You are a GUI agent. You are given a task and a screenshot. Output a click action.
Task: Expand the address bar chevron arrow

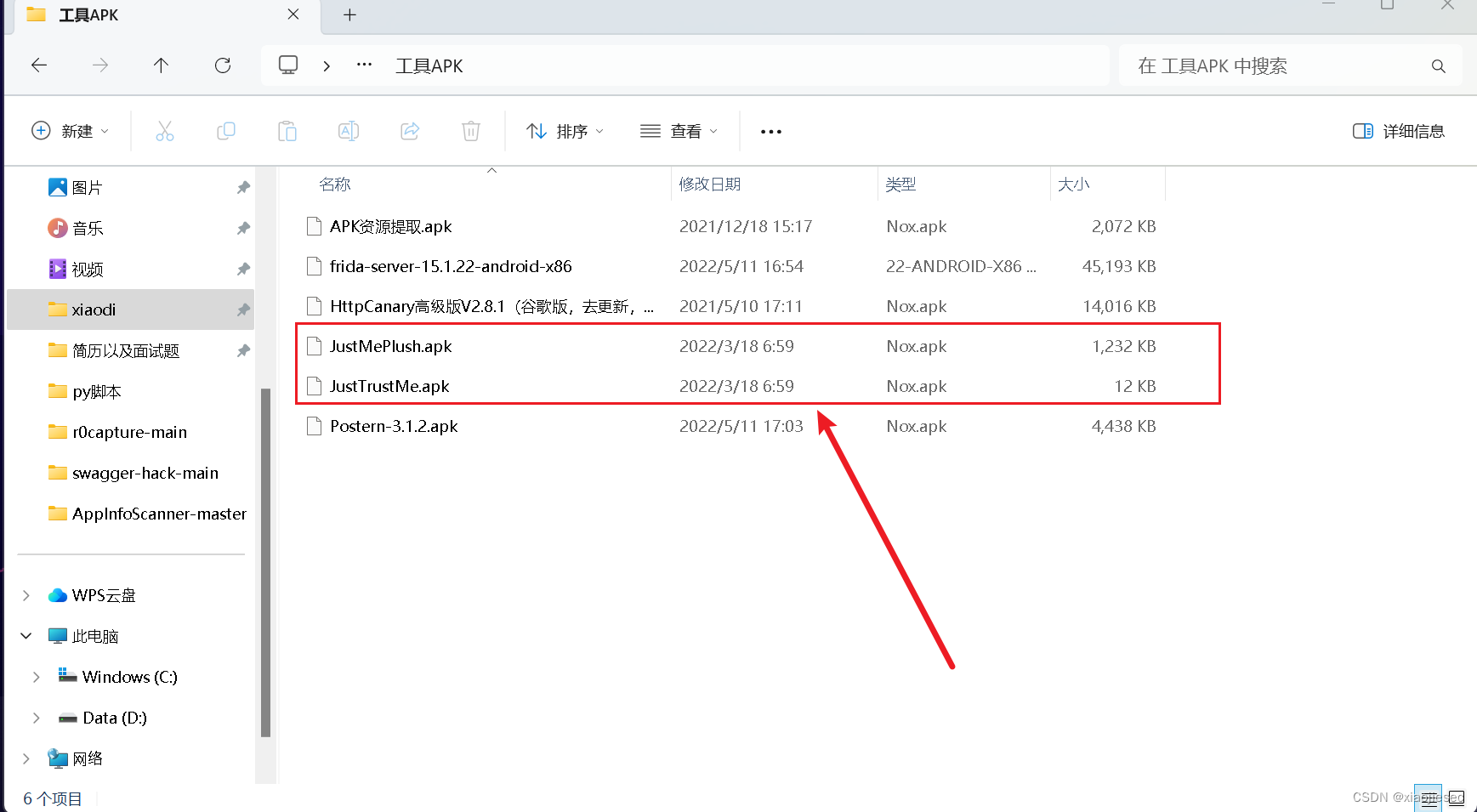point(327,65)
